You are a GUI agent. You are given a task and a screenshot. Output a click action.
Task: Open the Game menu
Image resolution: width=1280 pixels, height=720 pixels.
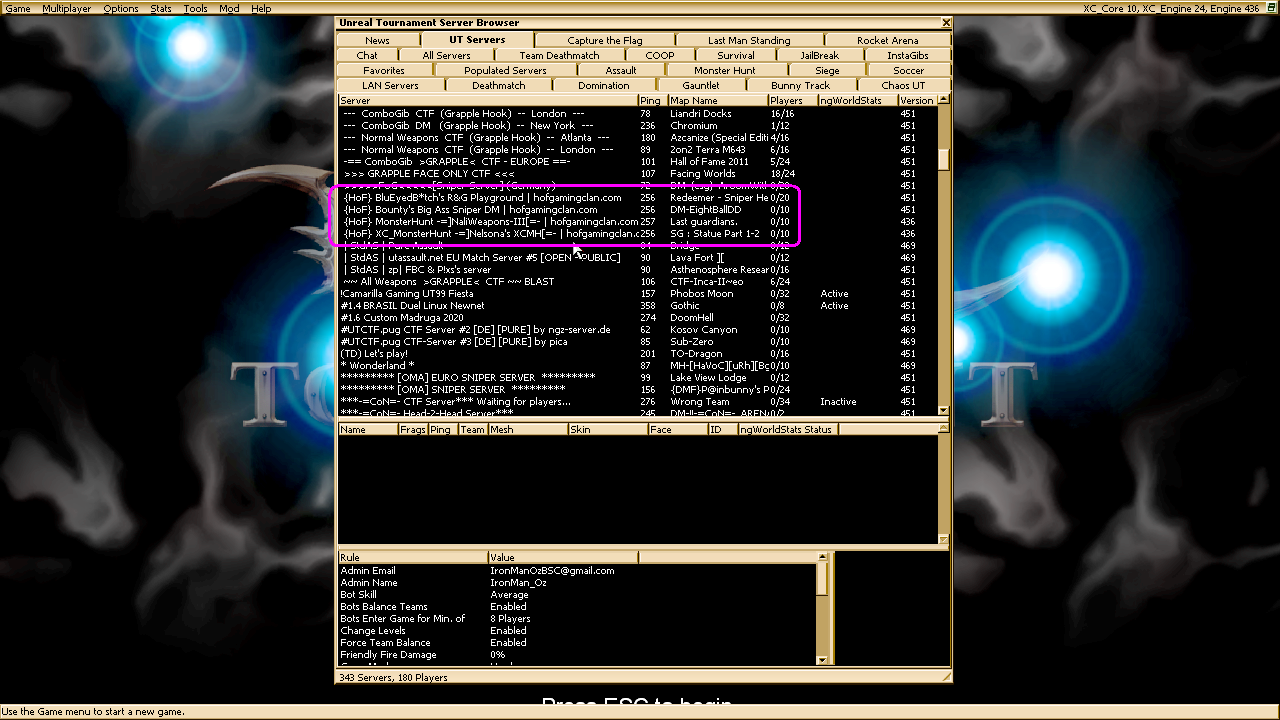click(x=17, y=8)
